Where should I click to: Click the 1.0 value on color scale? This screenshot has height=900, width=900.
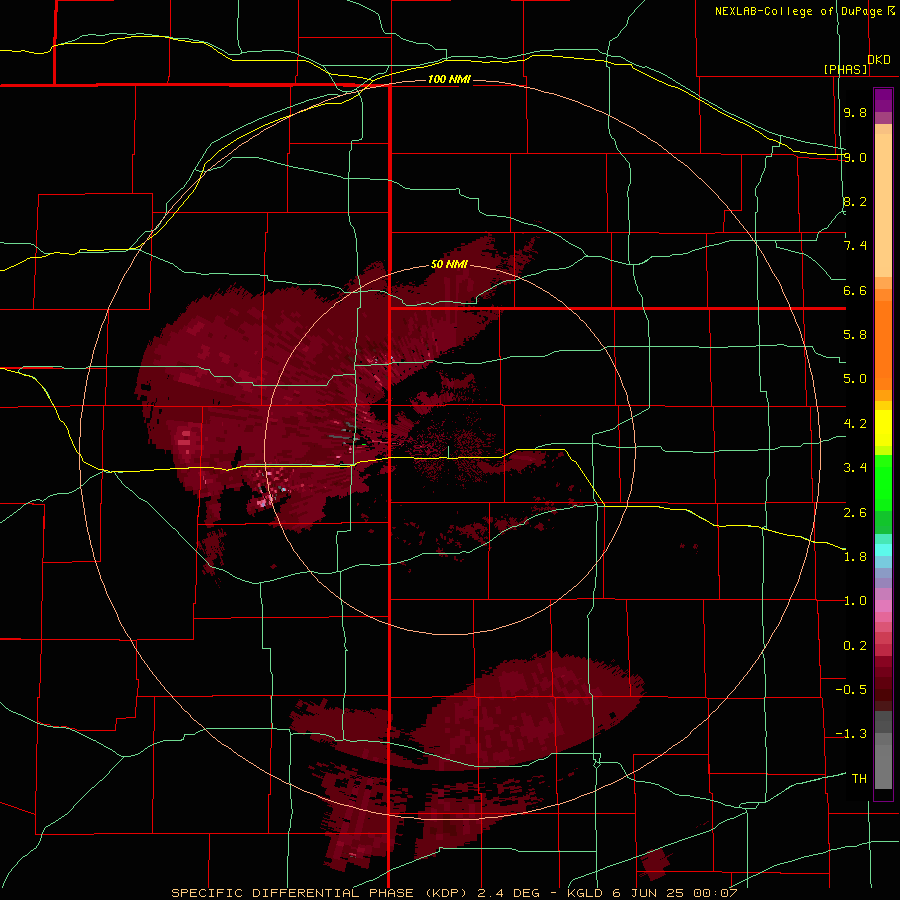pos(855,601)
